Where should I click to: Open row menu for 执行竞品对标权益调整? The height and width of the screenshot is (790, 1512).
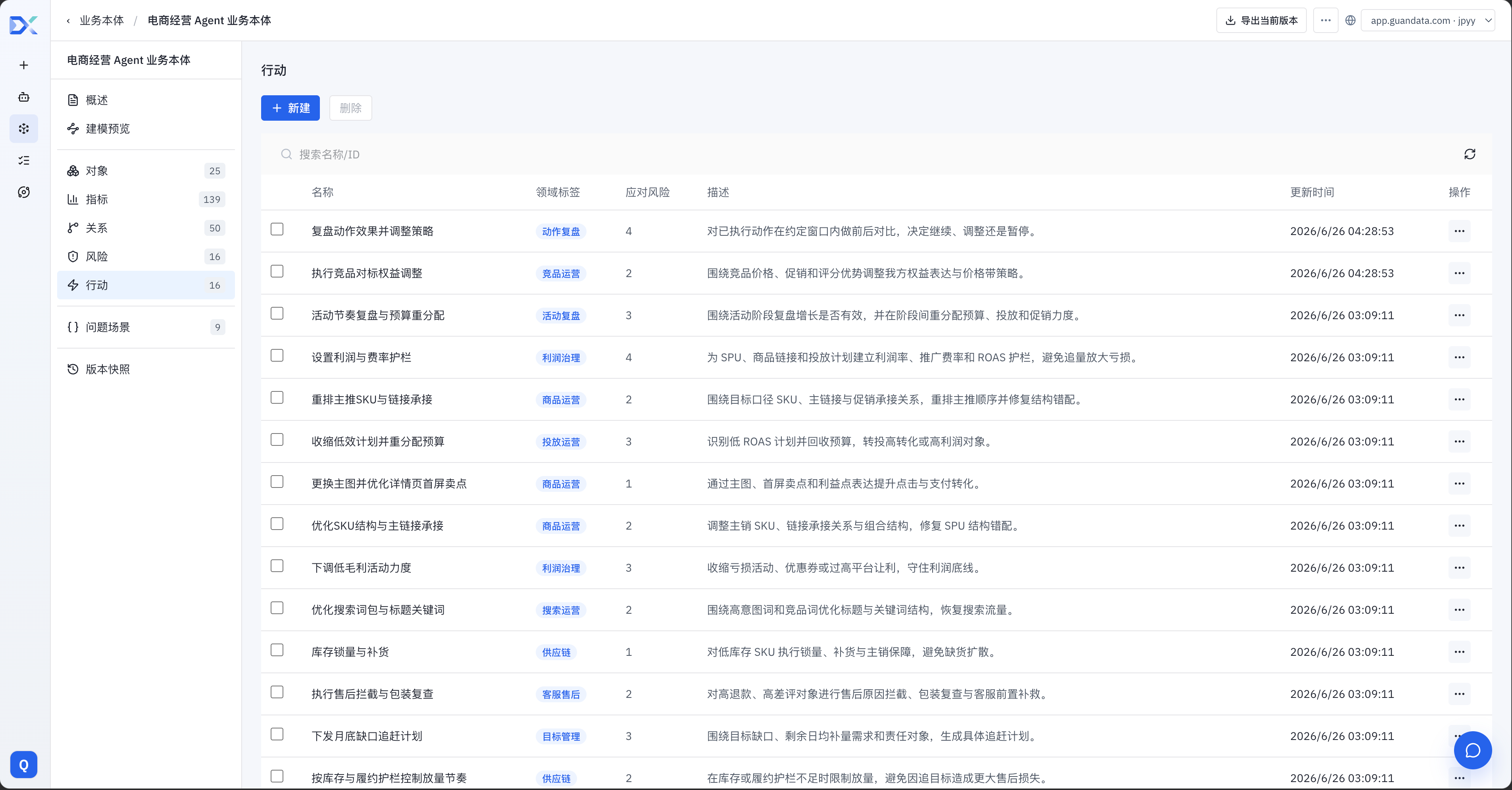point(1459,273)
